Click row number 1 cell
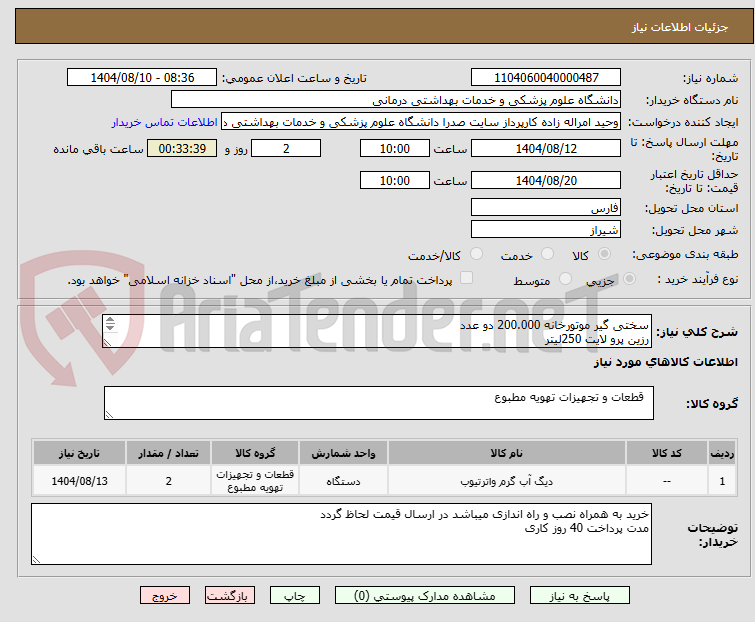755x622 pixels. tap(722, 481)
